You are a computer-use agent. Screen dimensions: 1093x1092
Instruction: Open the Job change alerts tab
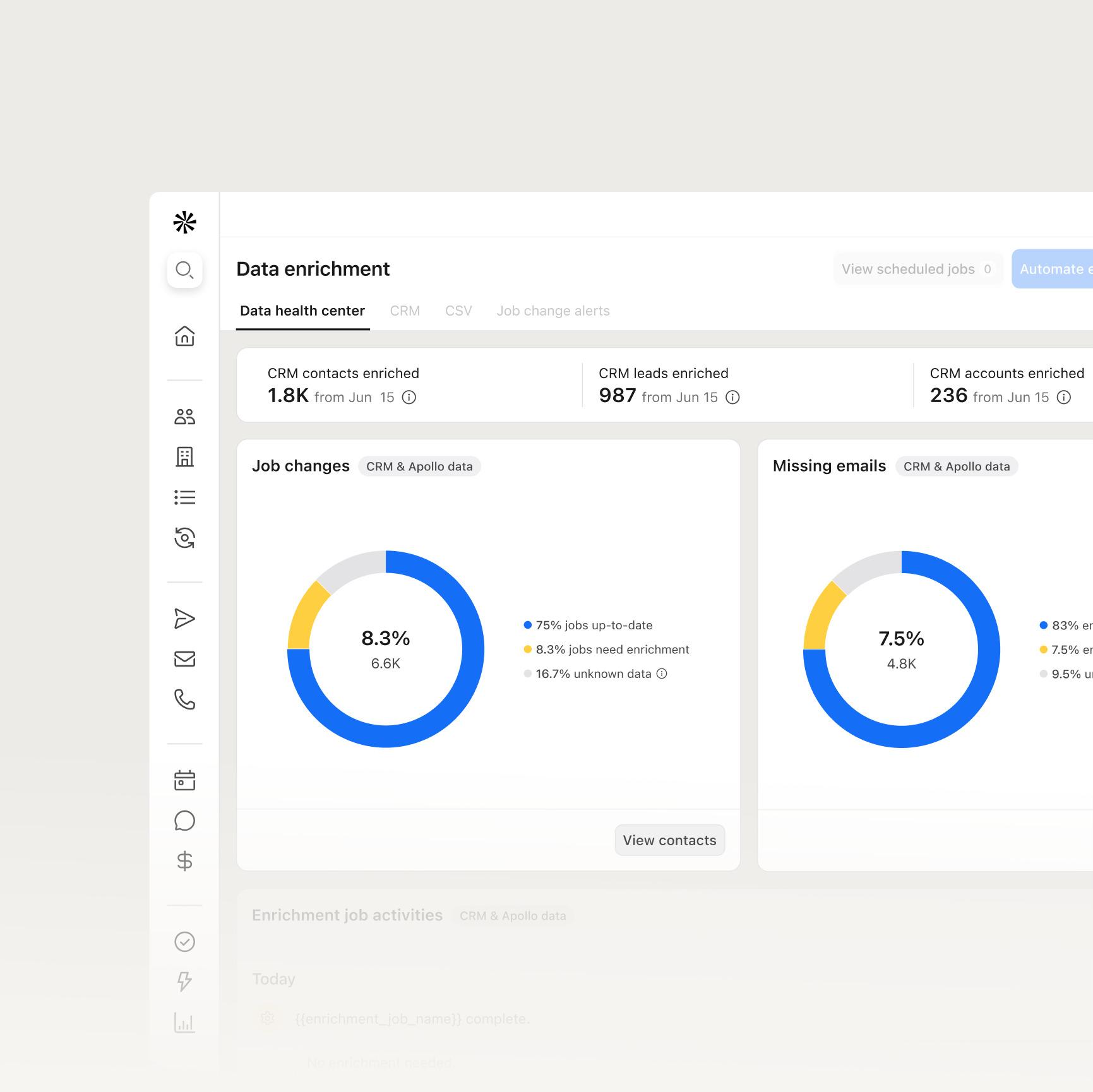point(553,311)
